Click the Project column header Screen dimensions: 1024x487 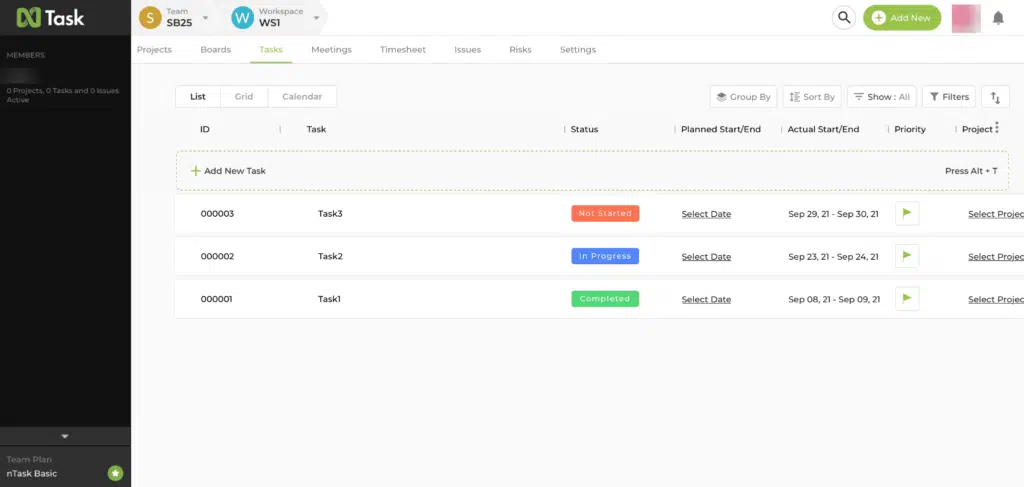pyautogui.click(x=977, y=129)
